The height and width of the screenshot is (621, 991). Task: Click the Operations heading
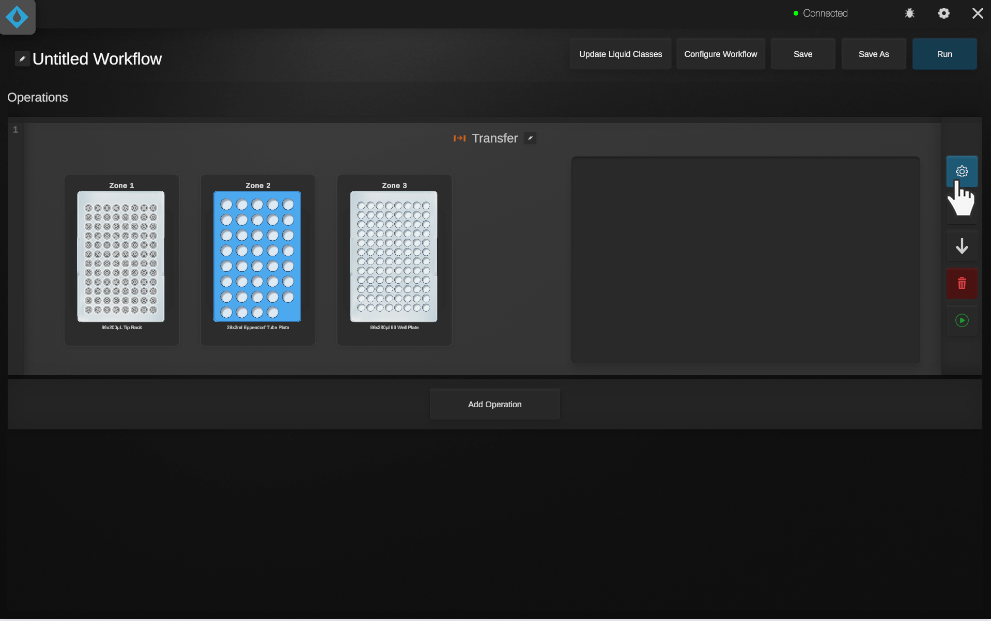click(38, 97)
